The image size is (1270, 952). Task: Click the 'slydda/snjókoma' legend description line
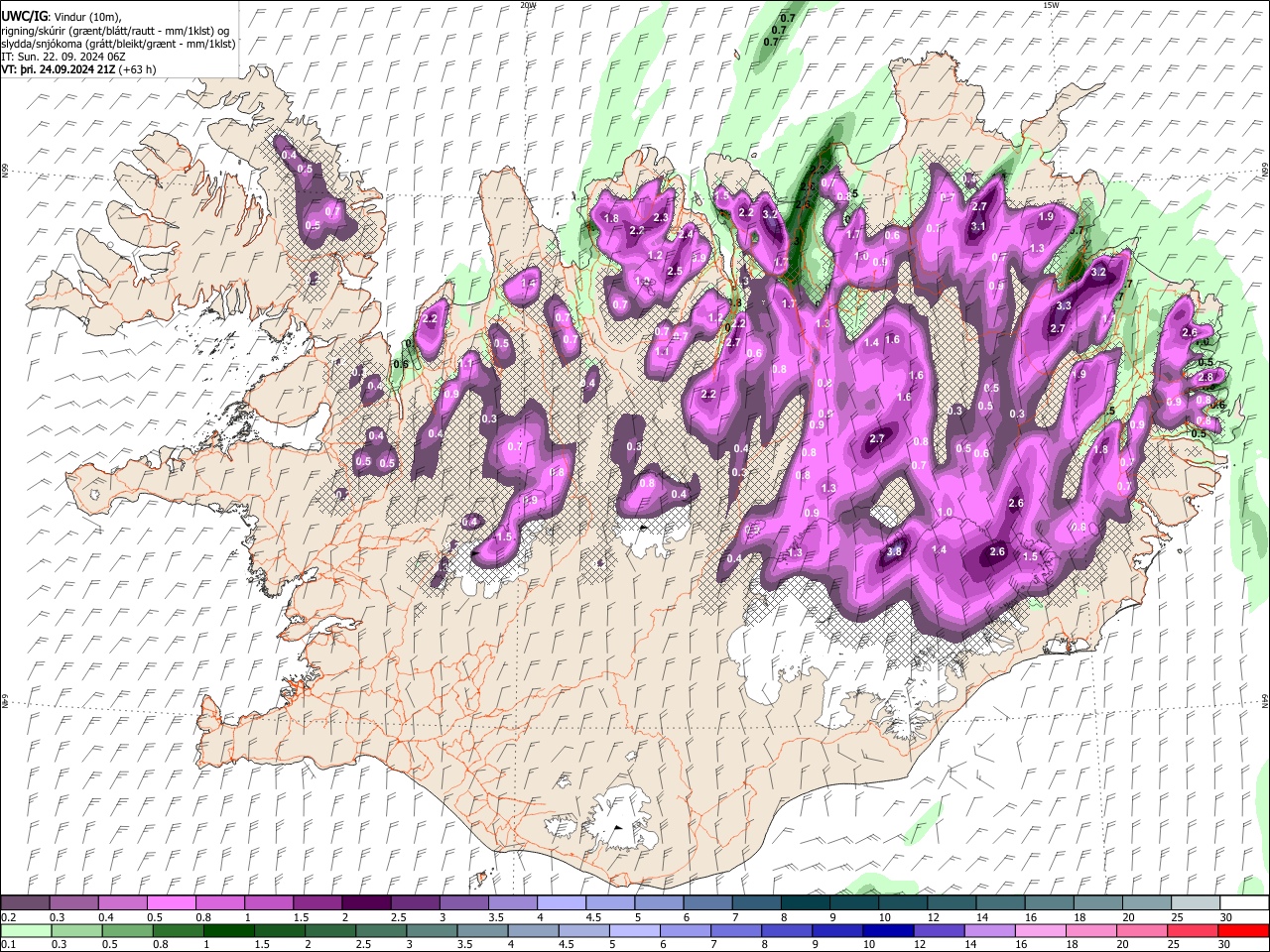coord(118,44)
